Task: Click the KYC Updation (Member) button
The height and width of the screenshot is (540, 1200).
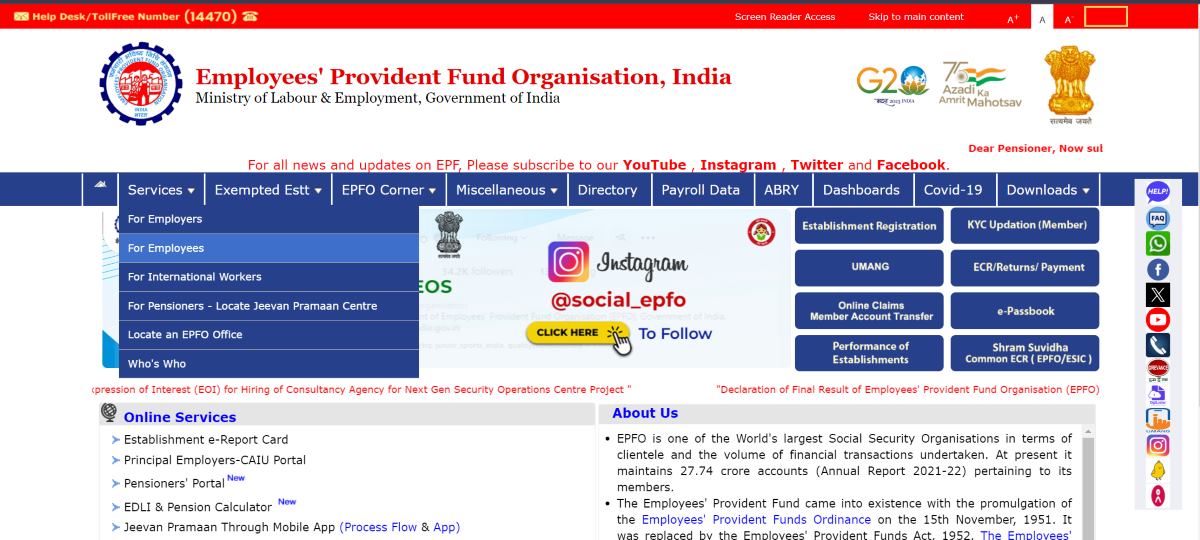Action: coord(1025,226)
